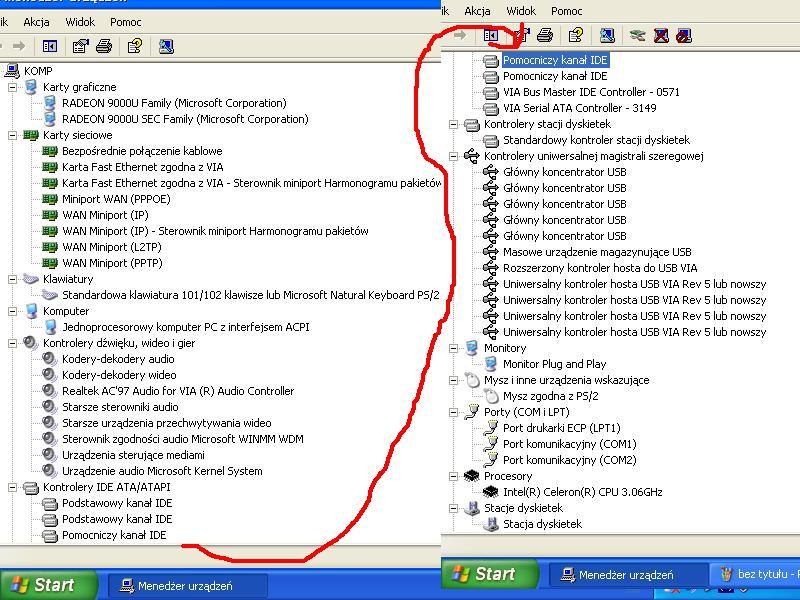Select Port komunikacyjny (COM2)
Viewport: 800px width, 600px height.
coord(570,460)
